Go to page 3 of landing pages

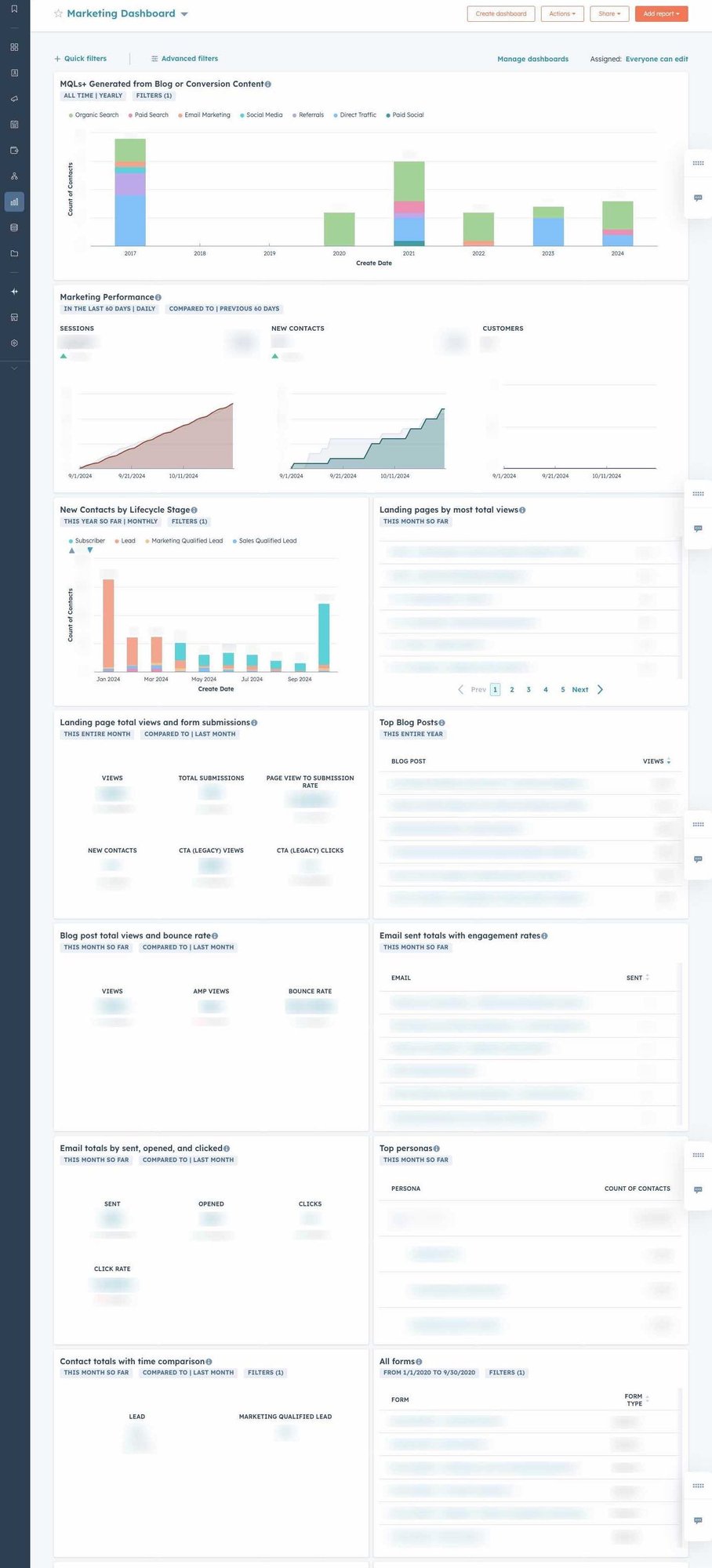pos(529,690)
